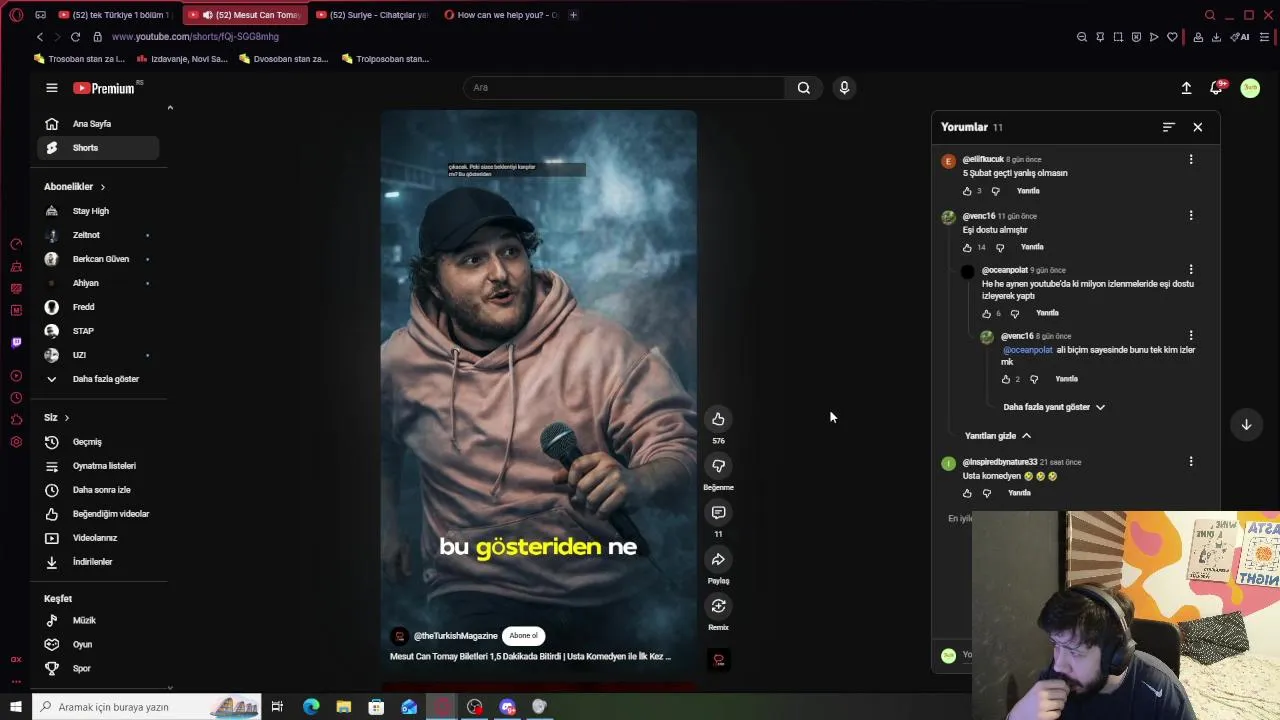This screenshot has height=720, width=1280.
Task: Switch to the "How can we help you?" tab
Action: (500, 15)
